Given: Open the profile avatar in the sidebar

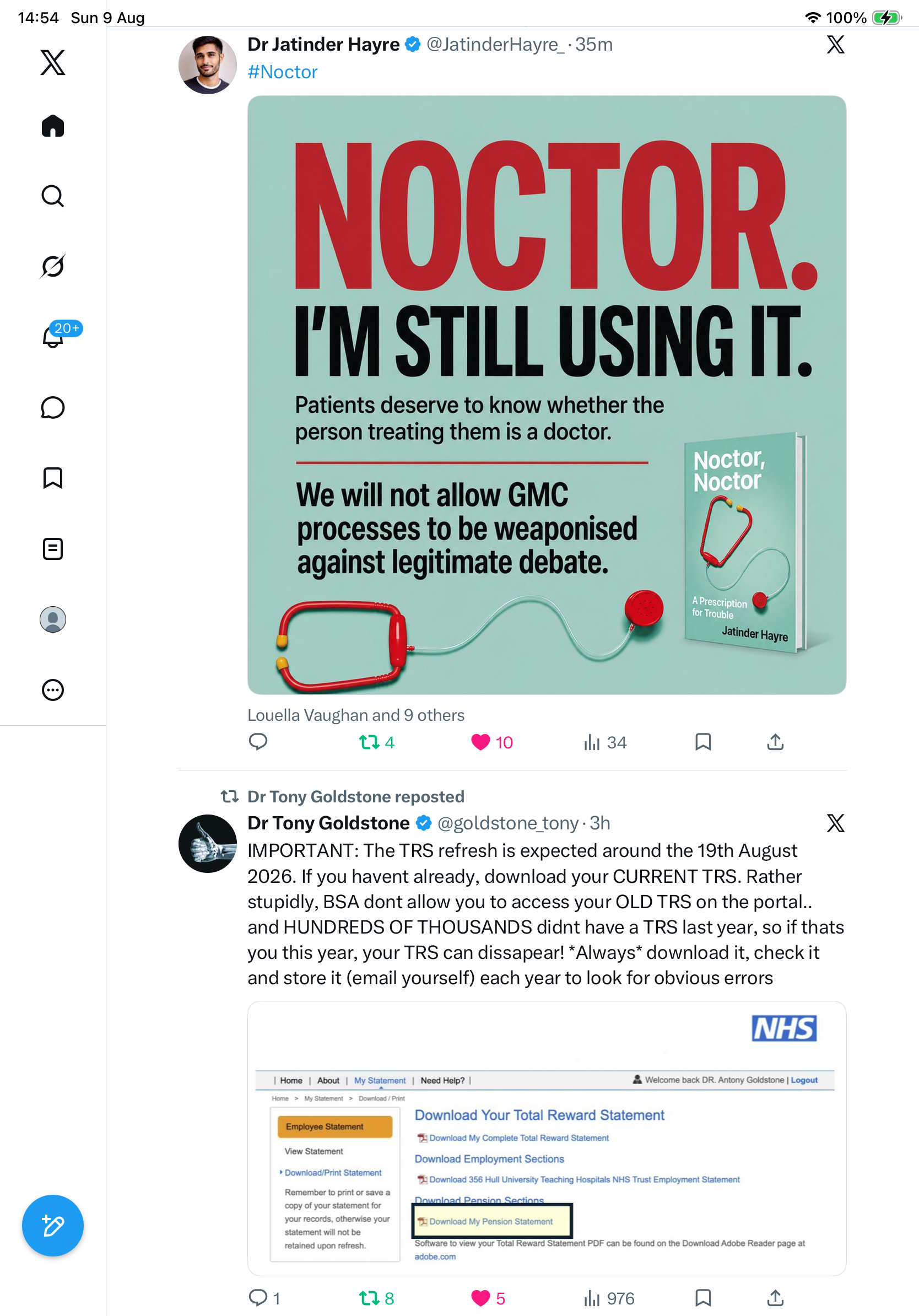Looking at the screenshot, I should coord(53,619).
